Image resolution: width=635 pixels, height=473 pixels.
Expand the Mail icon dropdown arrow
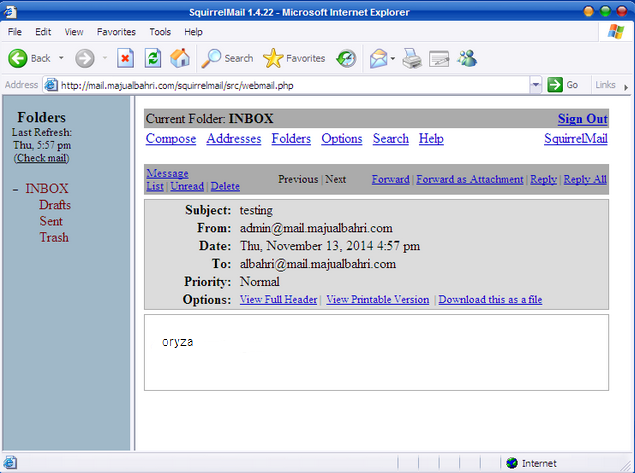(392, 59)
